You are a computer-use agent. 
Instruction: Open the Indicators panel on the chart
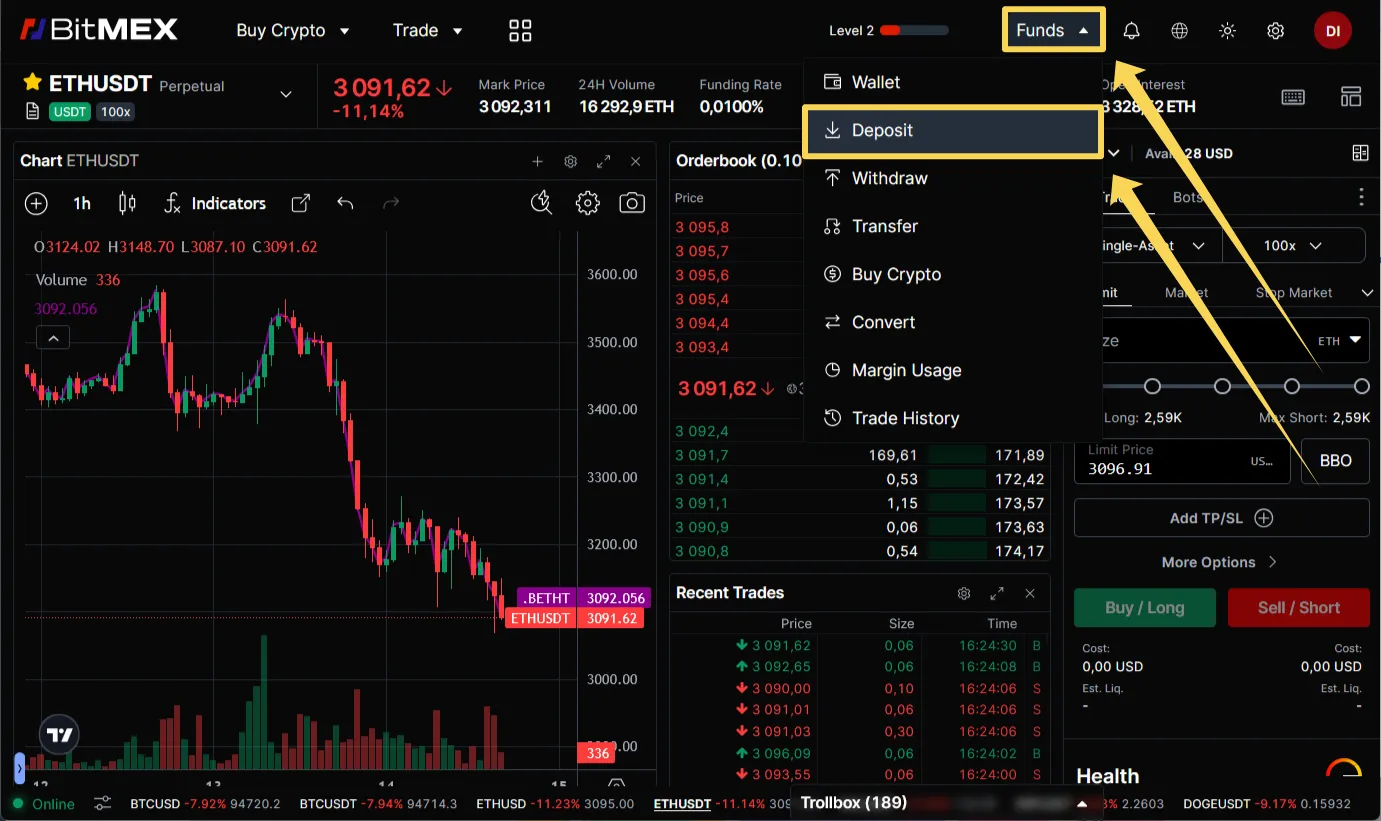pyautogui.click(x=229, y=203)
